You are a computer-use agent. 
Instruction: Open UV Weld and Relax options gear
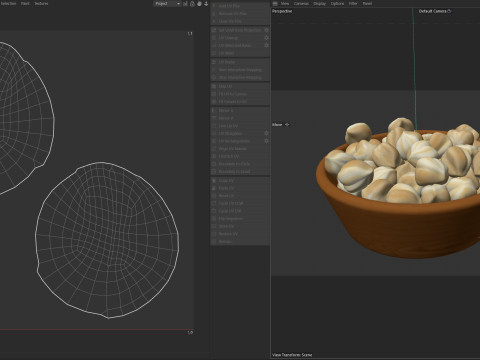point(266,45)
